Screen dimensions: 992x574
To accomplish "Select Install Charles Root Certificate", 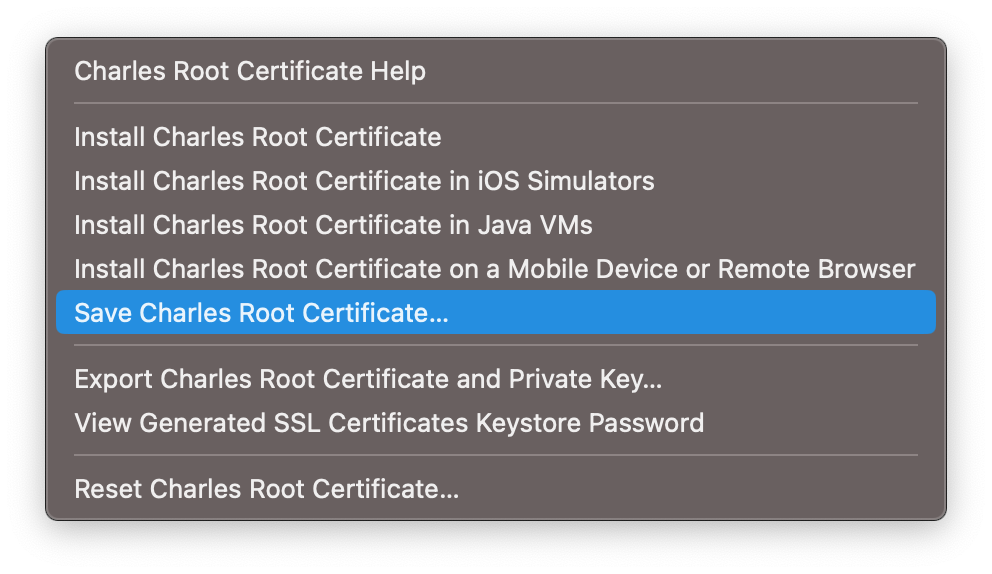I will pos(496,137).
